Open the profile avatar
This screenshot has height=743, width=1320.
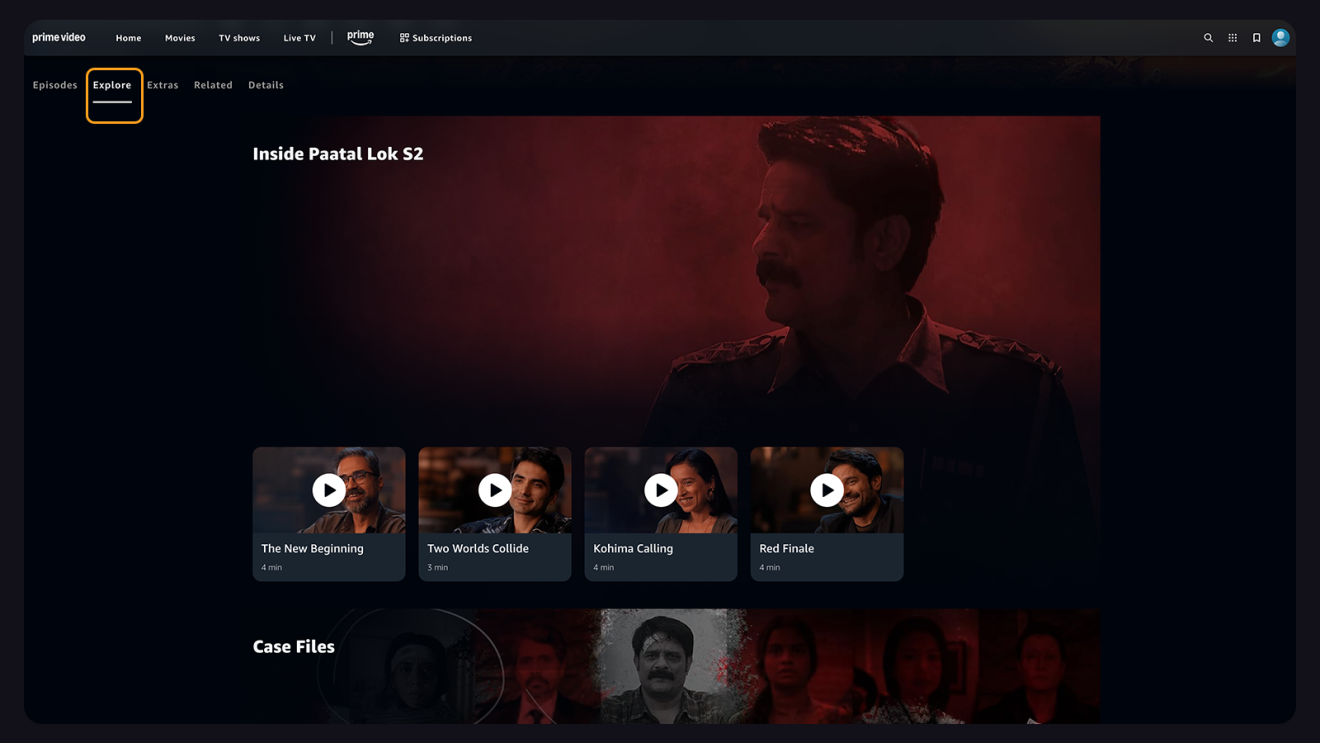(x=1281, y=37)
